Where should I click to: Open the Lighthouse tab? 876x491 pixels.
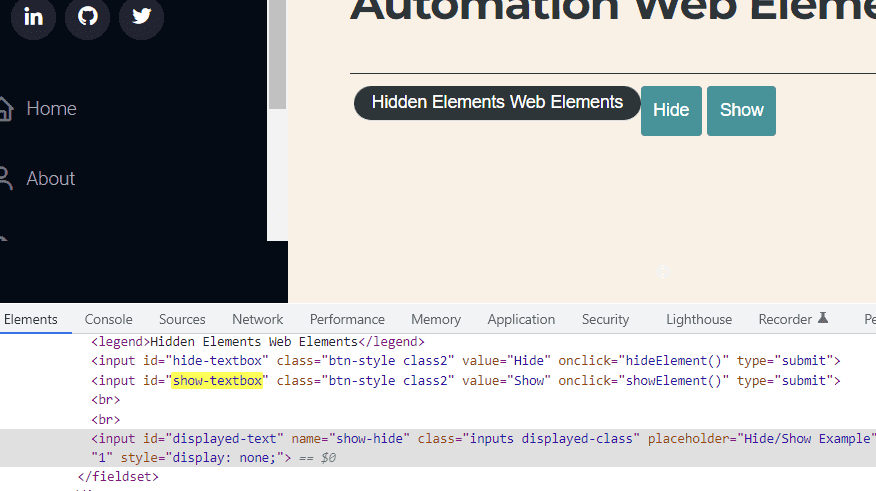[699, 319]
